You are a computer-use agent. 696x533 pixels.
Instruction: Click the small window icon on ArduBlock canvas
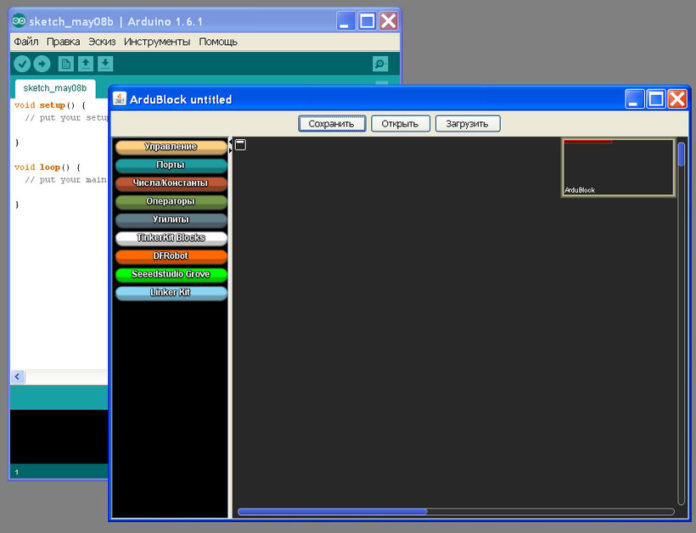(x=240, y=145)
